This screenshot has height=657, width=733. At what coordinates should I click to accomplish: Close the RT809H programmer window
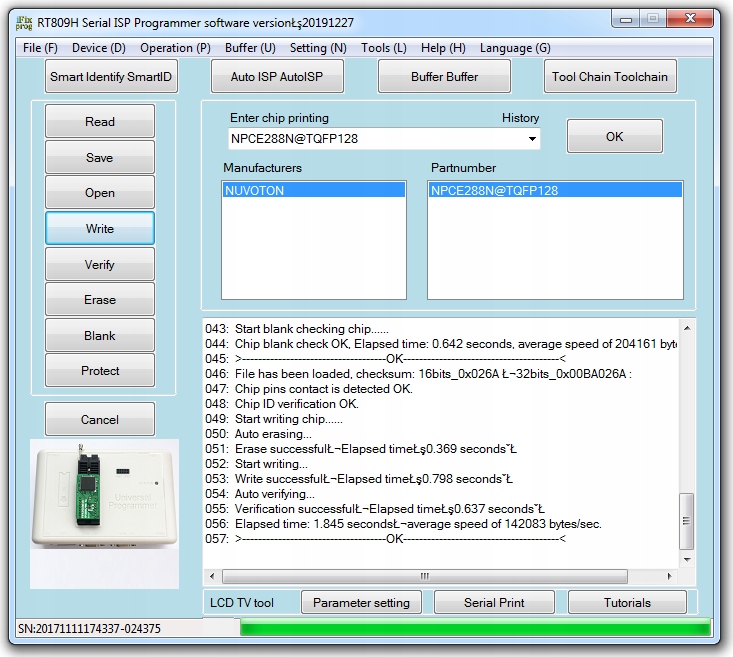pos(690,19)
